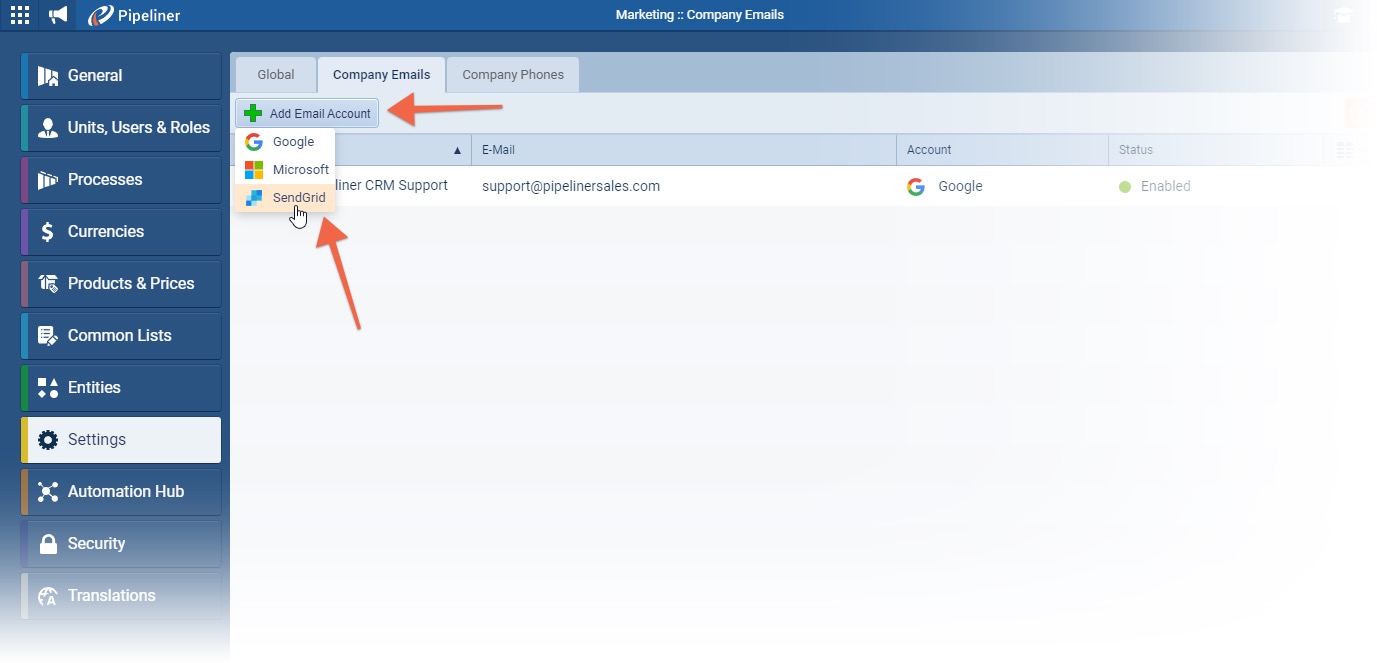Switch to the Company Phones tab
Screen dimensions: 1377x663
512,75
